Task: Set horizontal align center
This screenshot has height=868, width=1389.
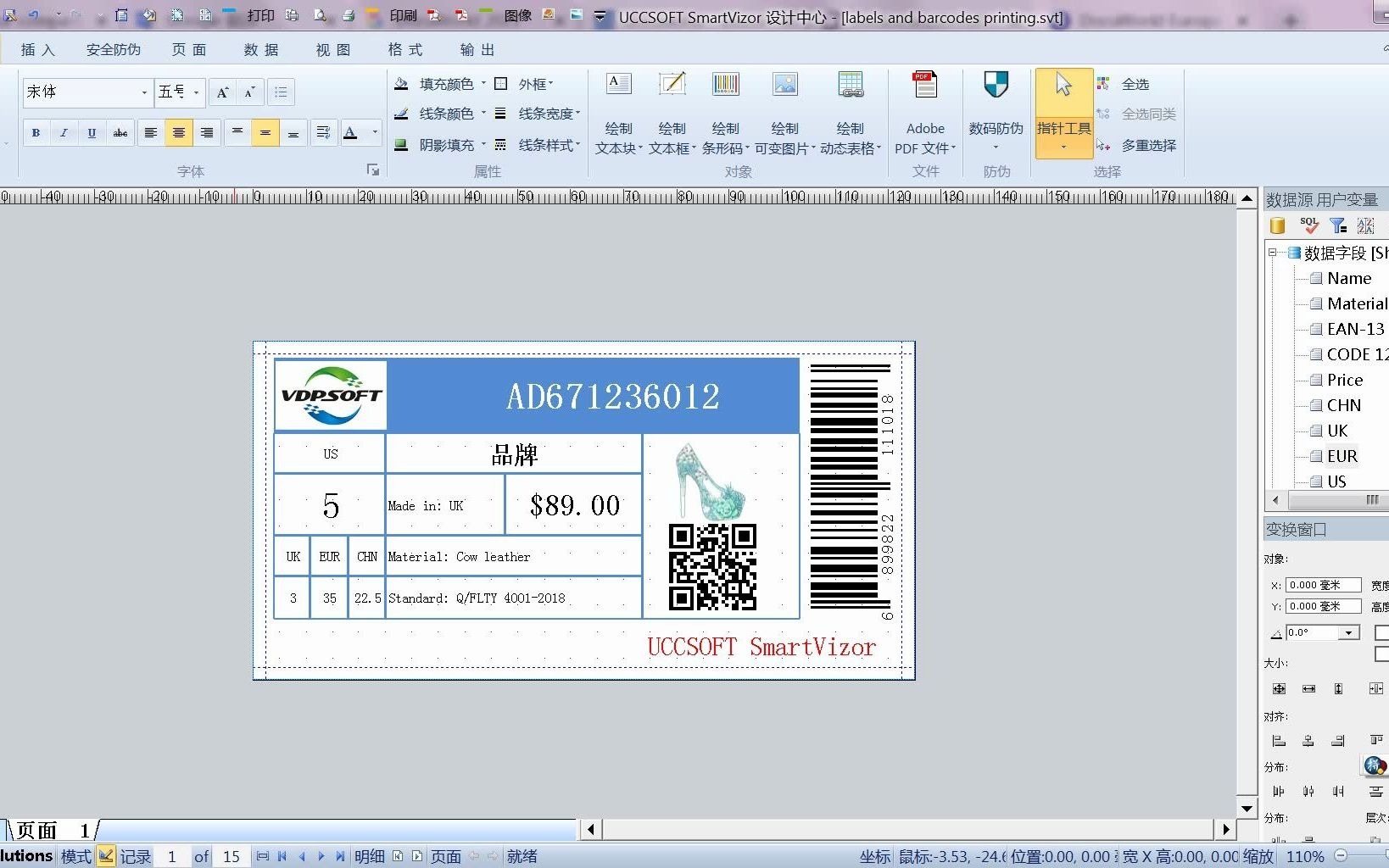Action: click(178, 132)
